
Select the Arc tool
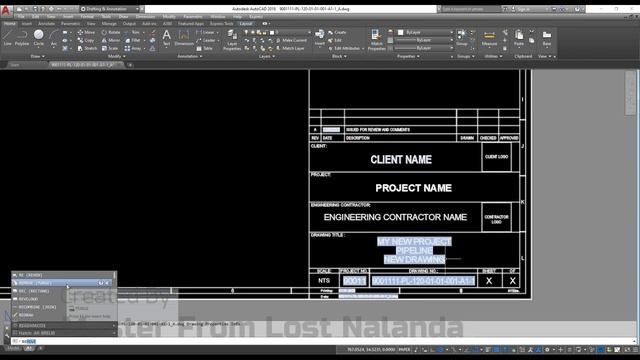pyautogui.click(x=53, y=38)
